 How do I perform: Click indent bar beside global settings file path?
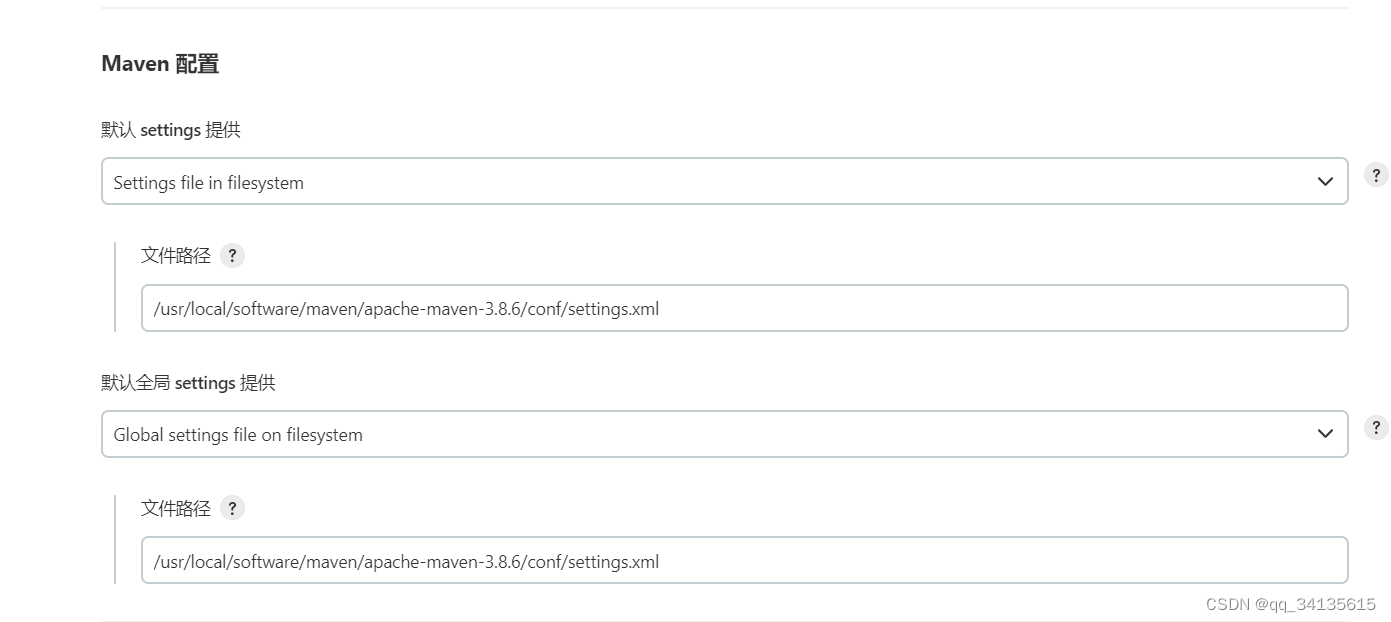point(115,539)
